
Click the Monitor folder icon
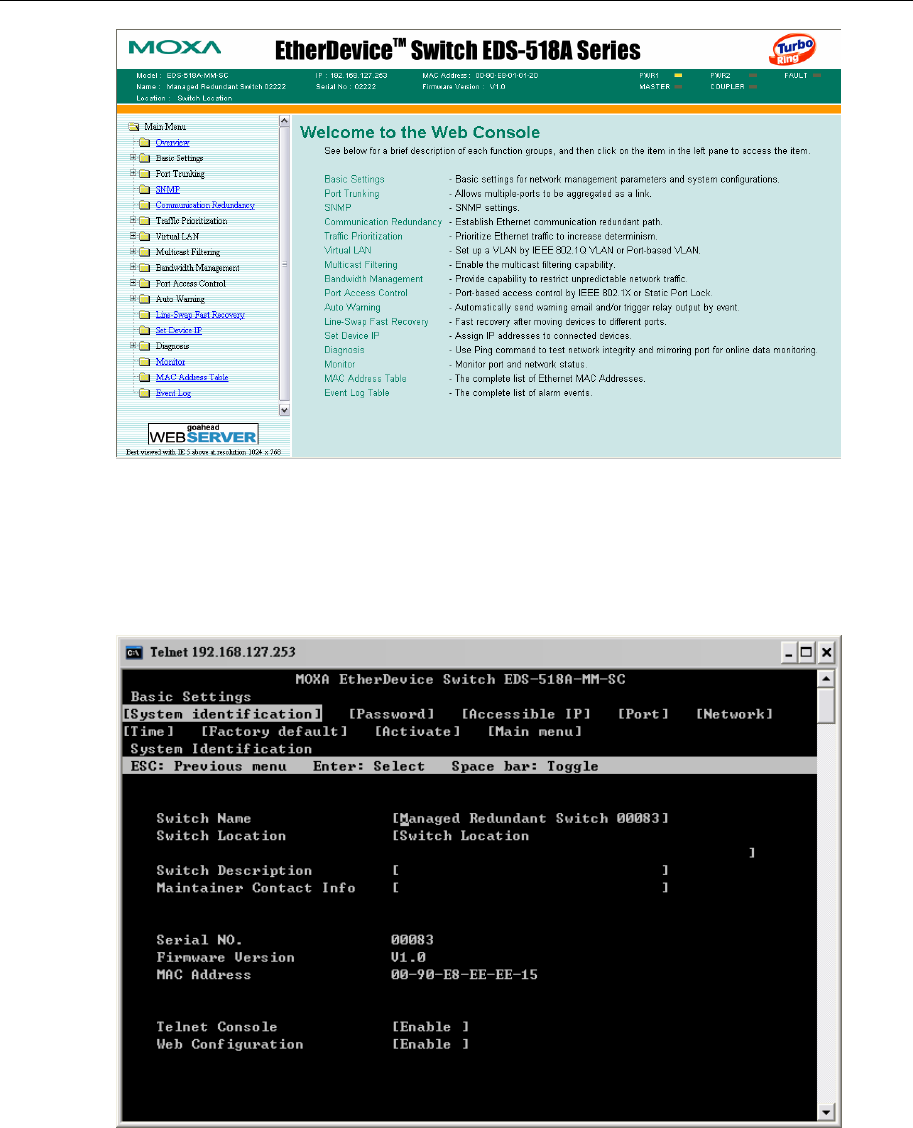pos(145,362)
